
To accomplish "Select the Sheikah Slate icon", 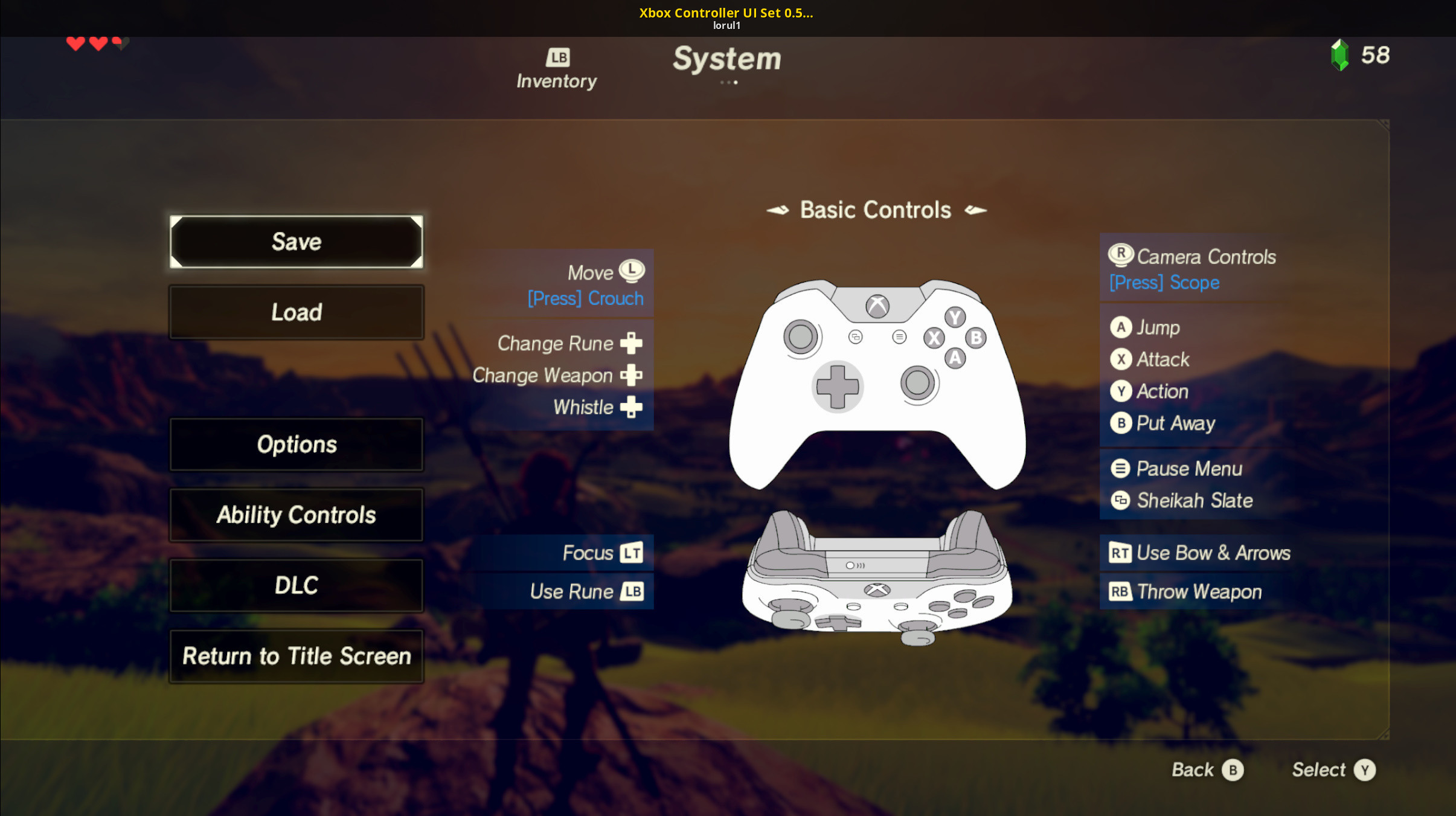I will point(1118,500).
